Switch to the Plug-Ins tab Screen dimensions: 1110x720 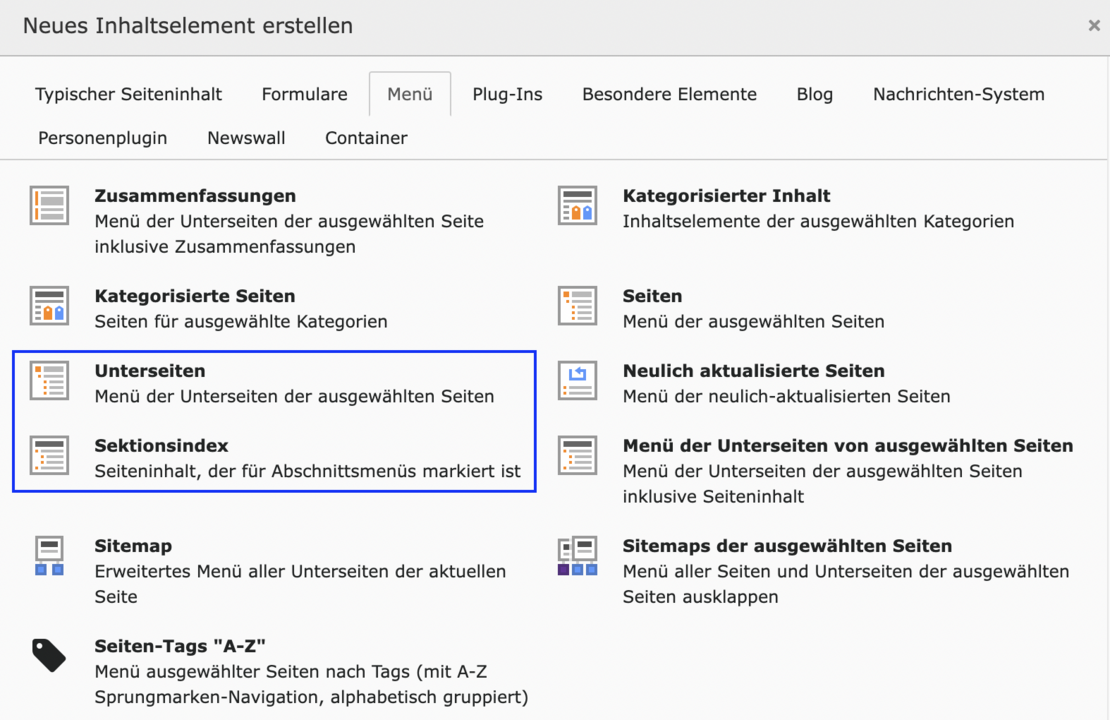(x=507, y=94)
